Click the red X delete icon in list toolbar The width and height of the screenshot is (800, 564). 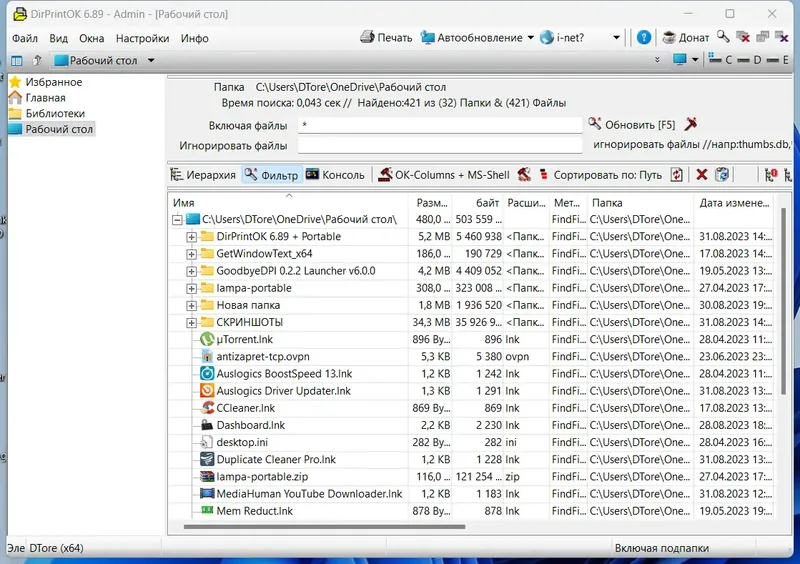point(702,175)
